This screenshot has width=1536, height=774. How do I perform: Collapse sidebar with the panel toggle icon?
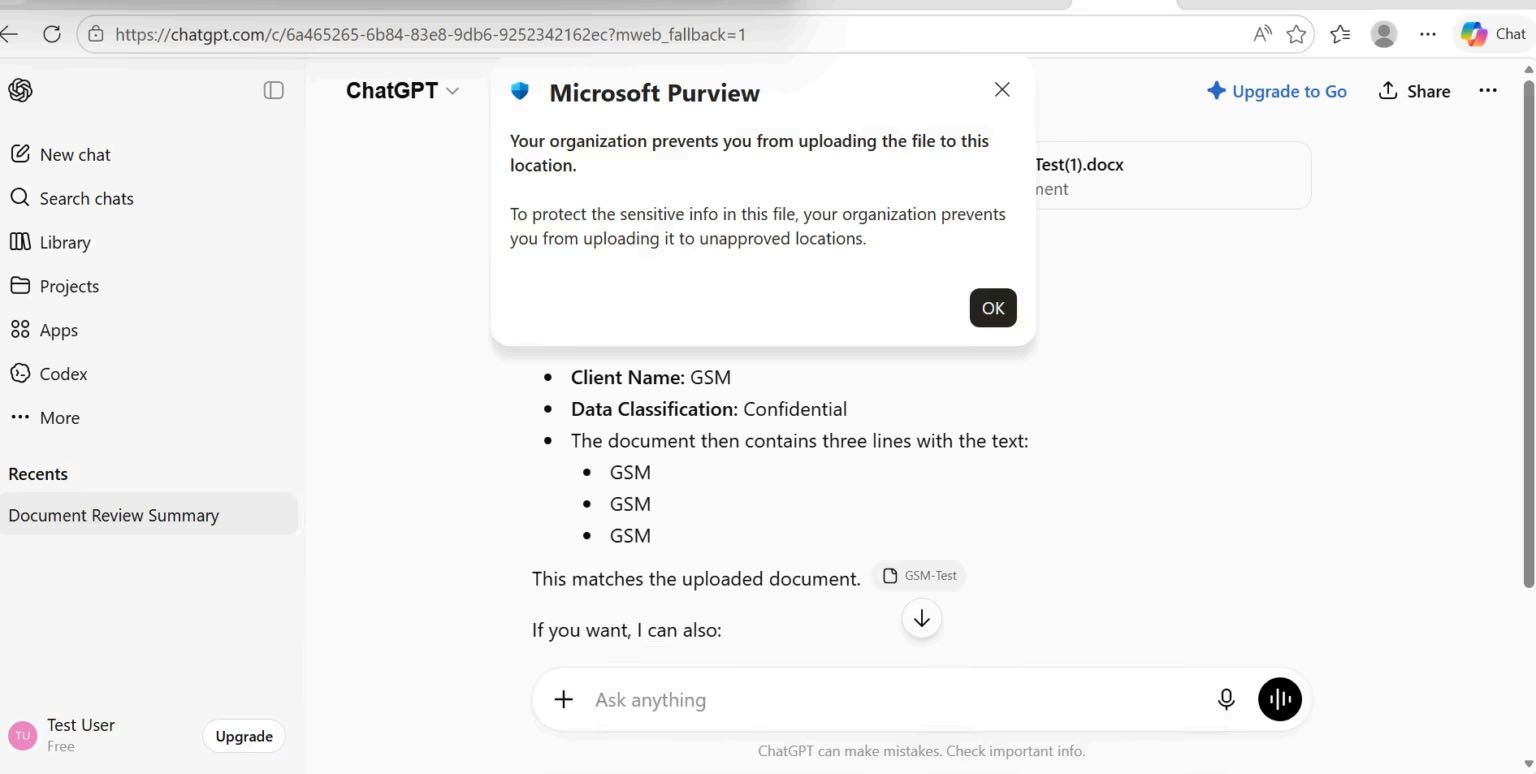click(273, 90)
